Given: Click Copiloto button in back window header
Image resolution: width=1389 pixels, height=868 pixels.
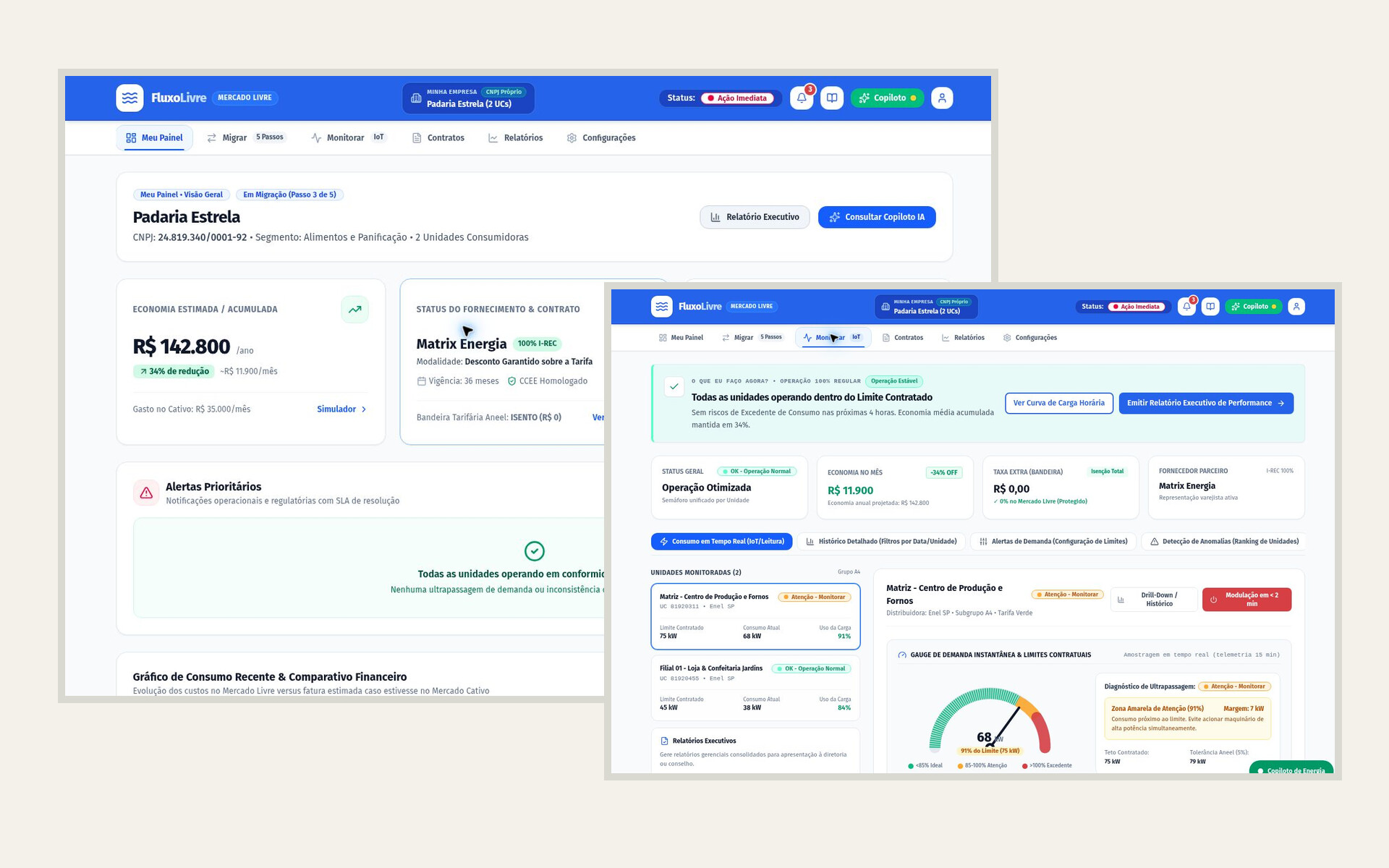Looking at the screenshot, I should coord(888,98).
